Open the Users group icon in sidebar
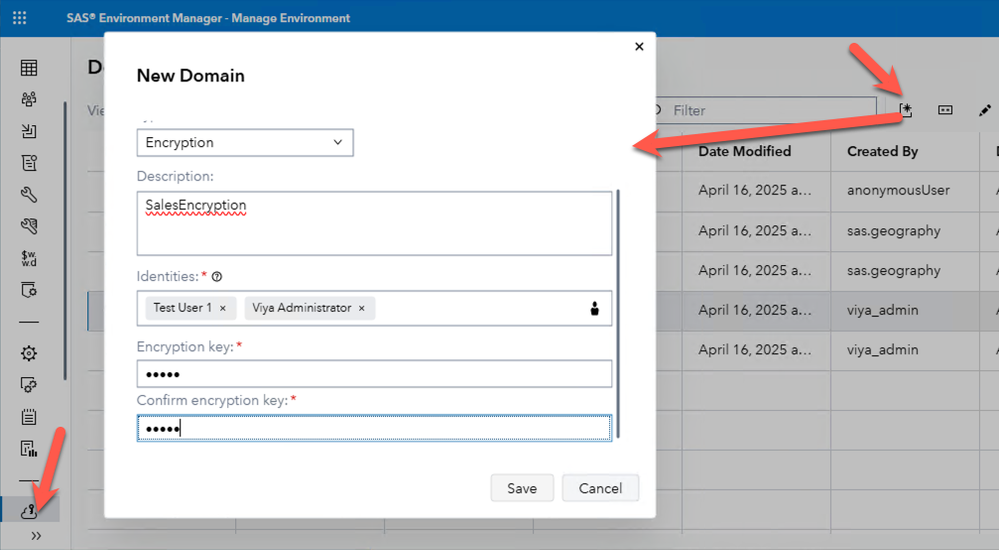999x550 pixels. 29,99
